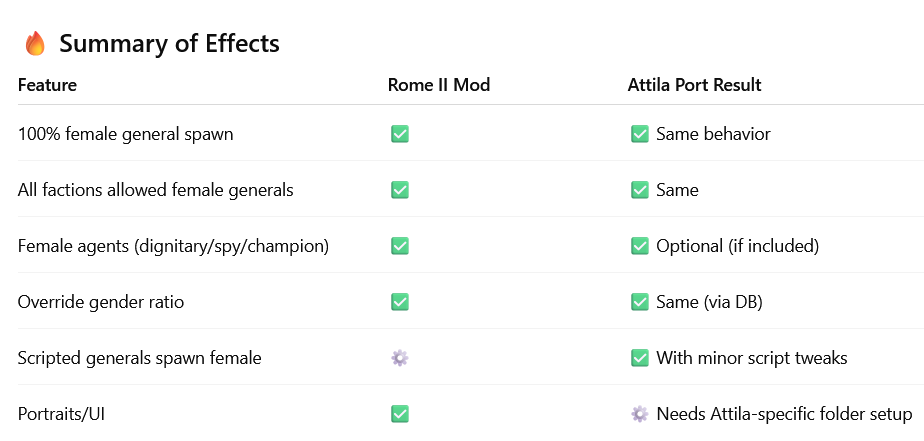The image size is (924, 441).
Task: Click Rome II checkmark for Override gender ratio
Action: click(399, 302)
